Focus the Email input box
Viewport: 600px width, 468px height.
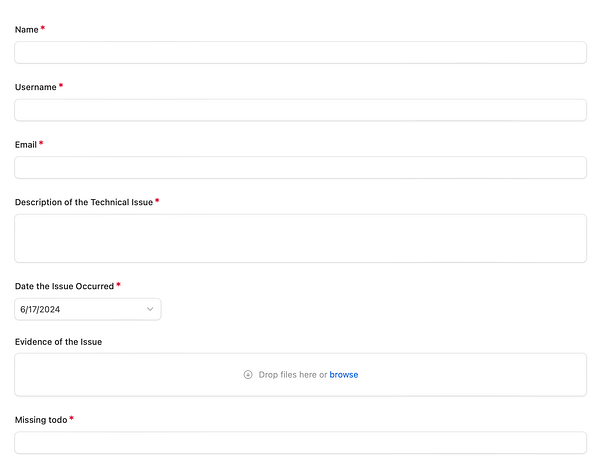(300, 167)
